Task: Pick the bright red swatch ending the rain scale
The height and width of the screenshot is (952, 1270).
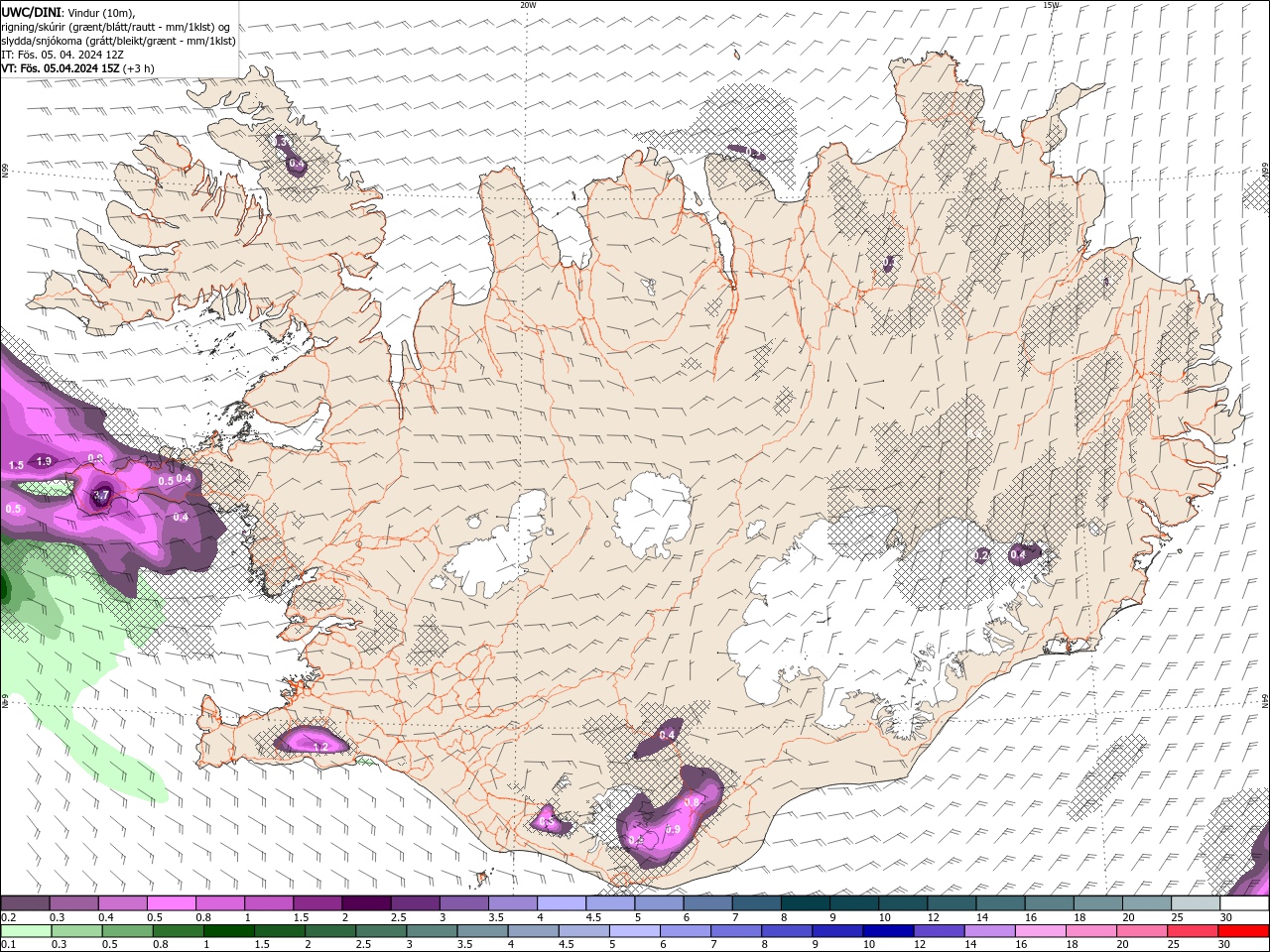Action: point(1243,931)
